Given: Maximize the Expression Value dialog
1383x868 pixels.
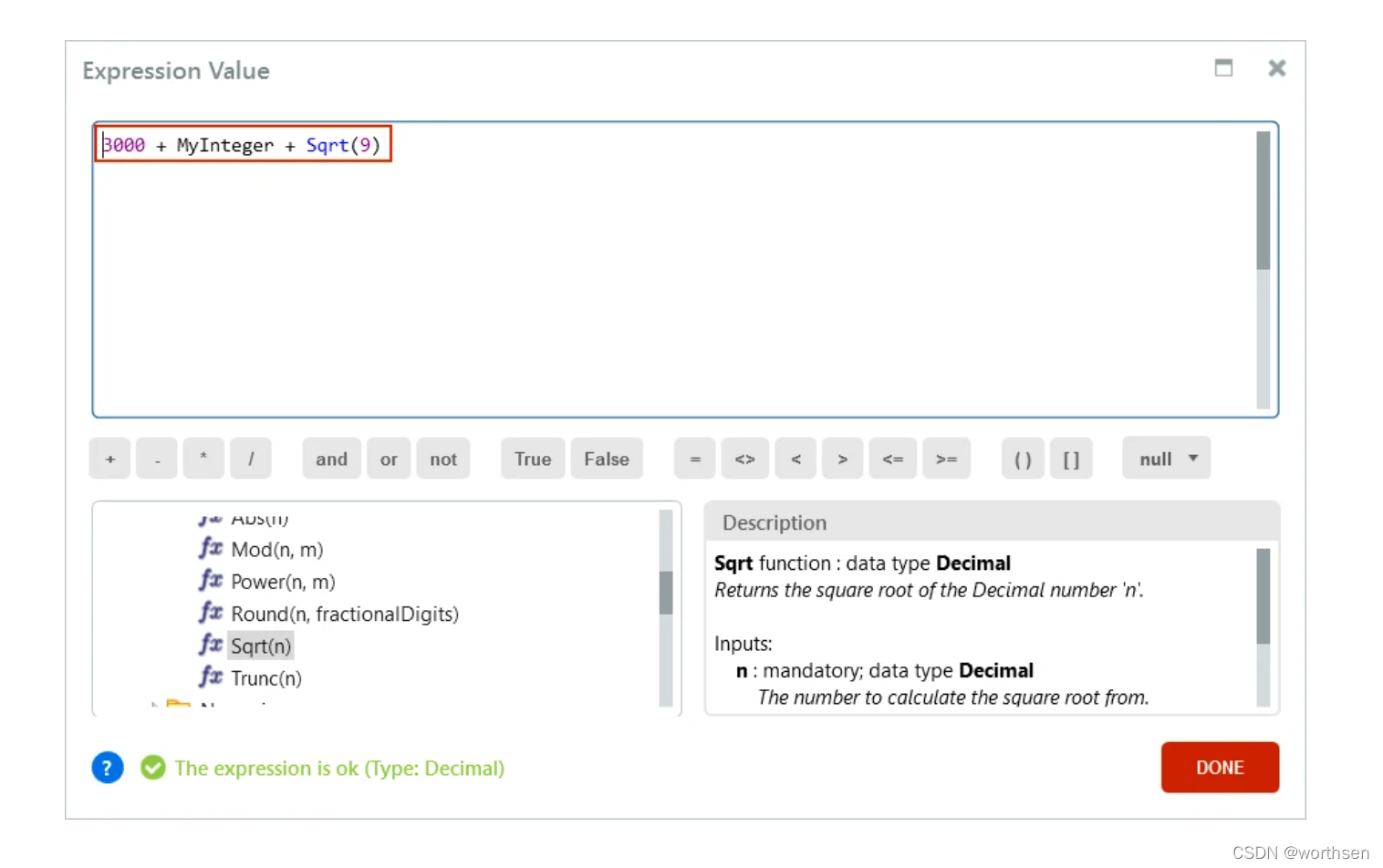Looking at the screenshot, I should tap(1223, 68).
